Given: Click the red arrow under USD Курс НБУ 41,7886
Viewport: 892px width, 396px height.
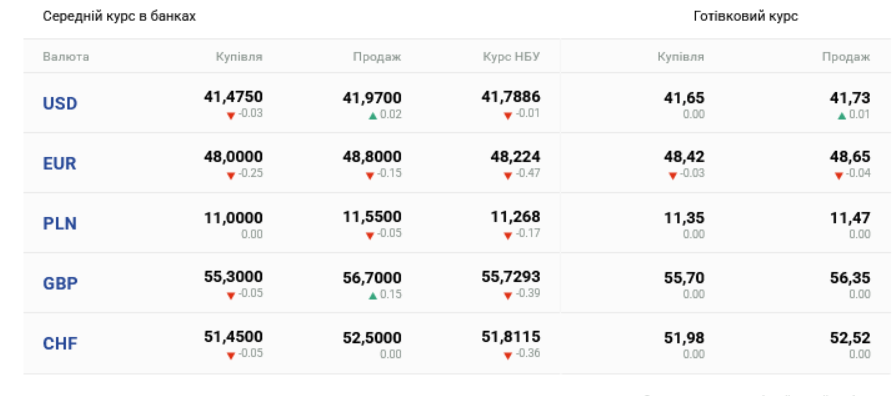Looking at the screenshot, I should click(x=508, y=116).
